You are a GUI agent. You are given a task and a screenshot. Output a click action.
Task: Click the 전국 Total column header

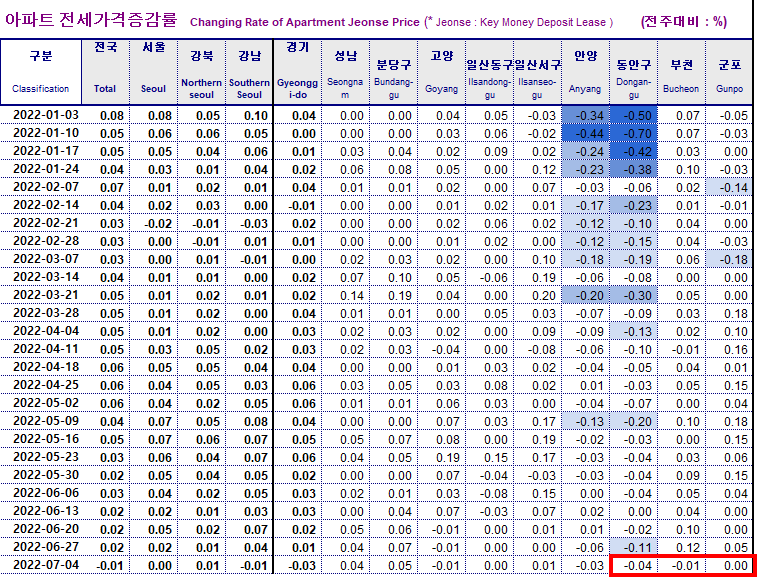[105, 72]
